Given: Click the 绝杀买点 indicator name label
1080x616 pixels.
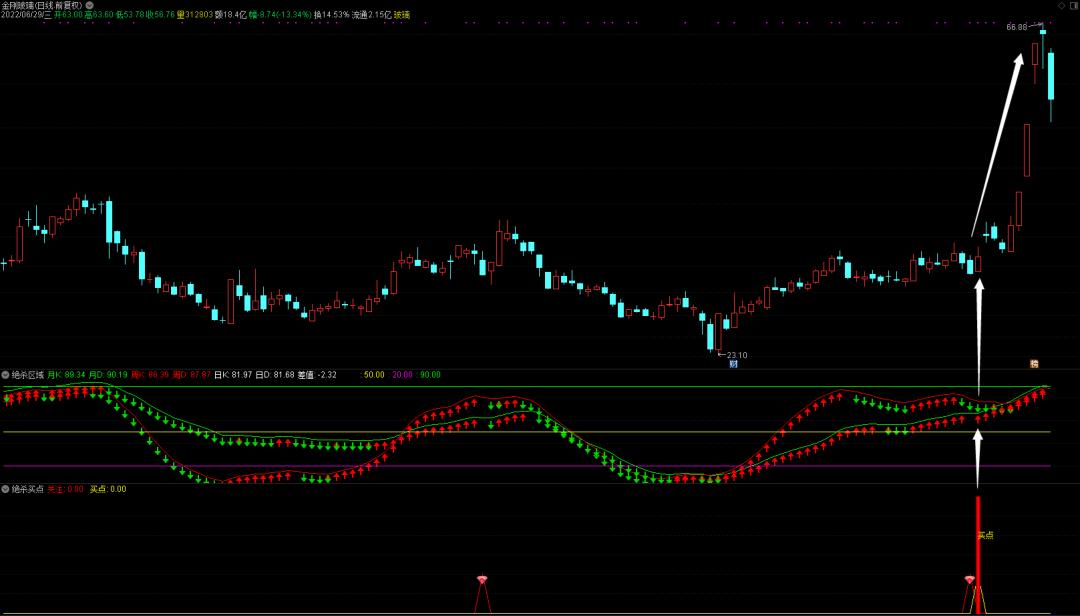Looking at the screenshot, I should point(27,489).
